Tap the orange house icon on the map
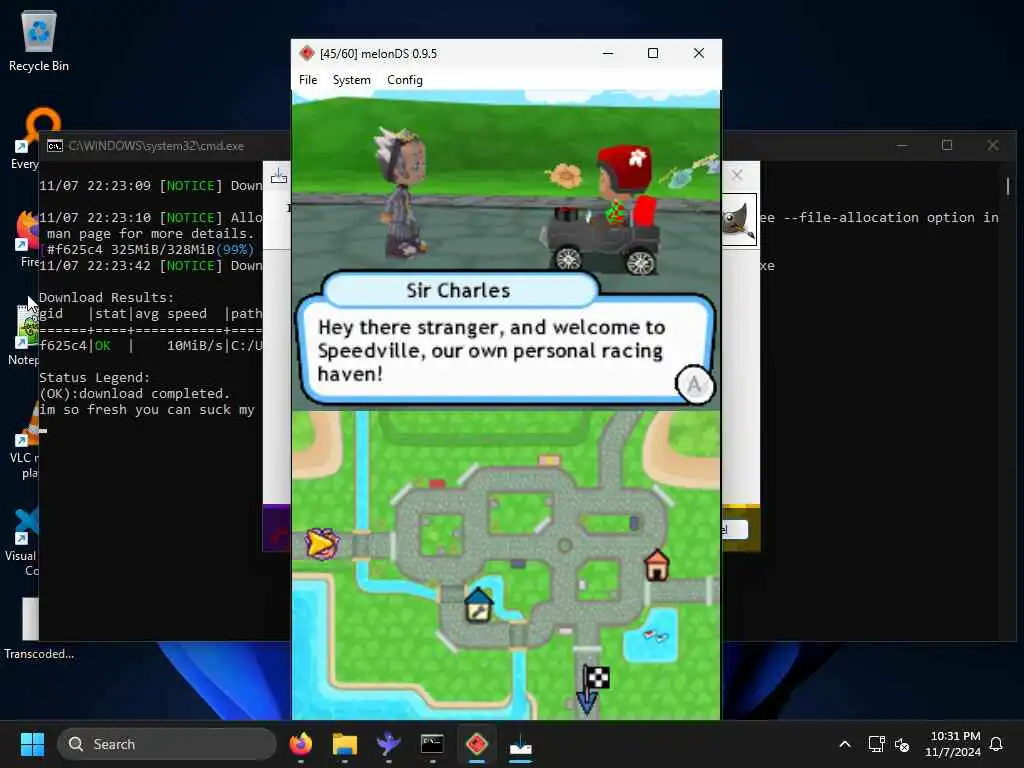Screen dimensions: 1024x768 (x=656, y=565)
